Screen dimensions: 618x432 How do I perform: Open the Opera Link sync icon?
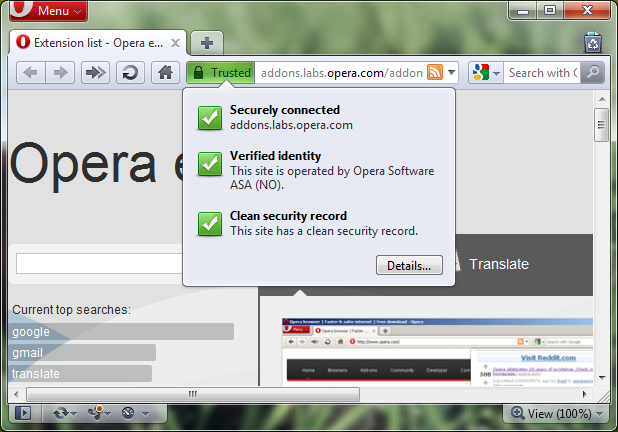point(61,413)
